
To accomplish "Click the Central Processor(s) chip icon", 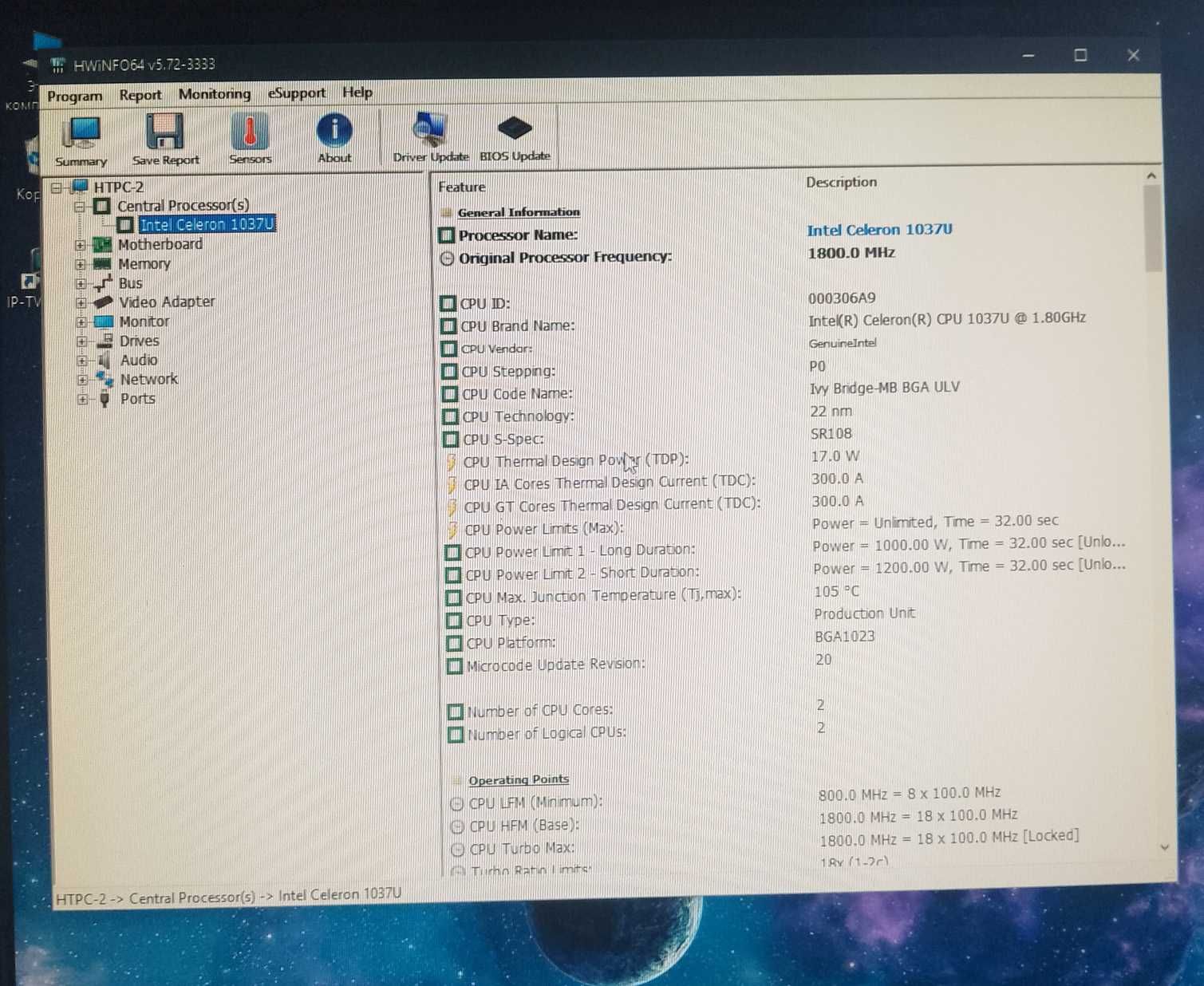I will coord(102,207).
